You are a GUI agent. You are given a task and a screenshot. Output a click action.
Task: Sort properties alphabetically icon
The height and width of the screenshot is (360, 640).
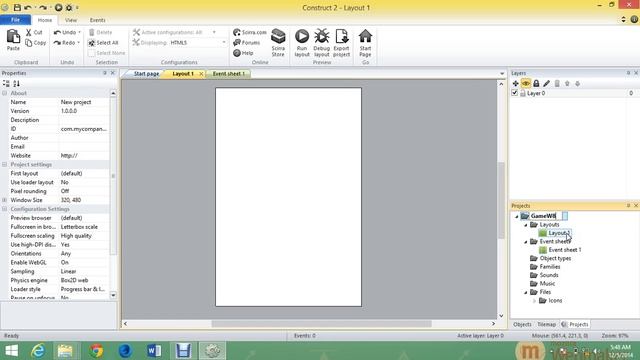(x=16, y=84)
